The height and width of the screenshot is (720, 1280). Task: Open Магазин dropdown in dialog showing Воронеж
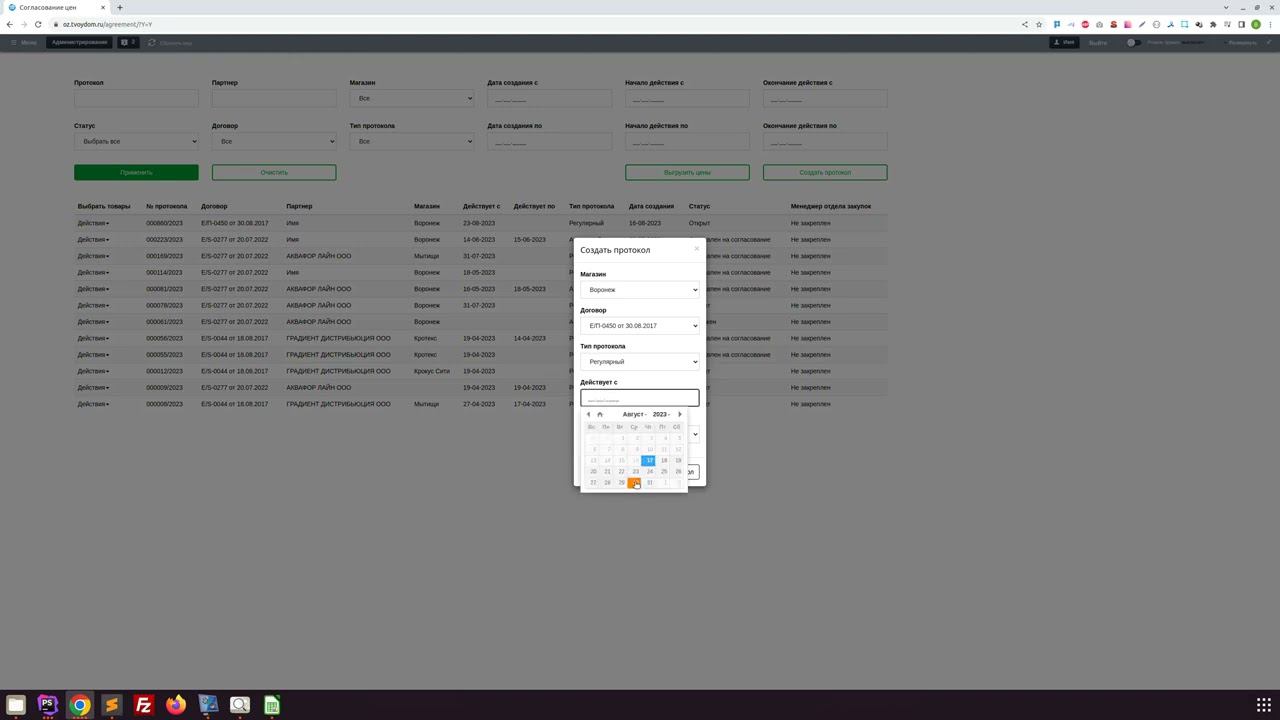640,290
